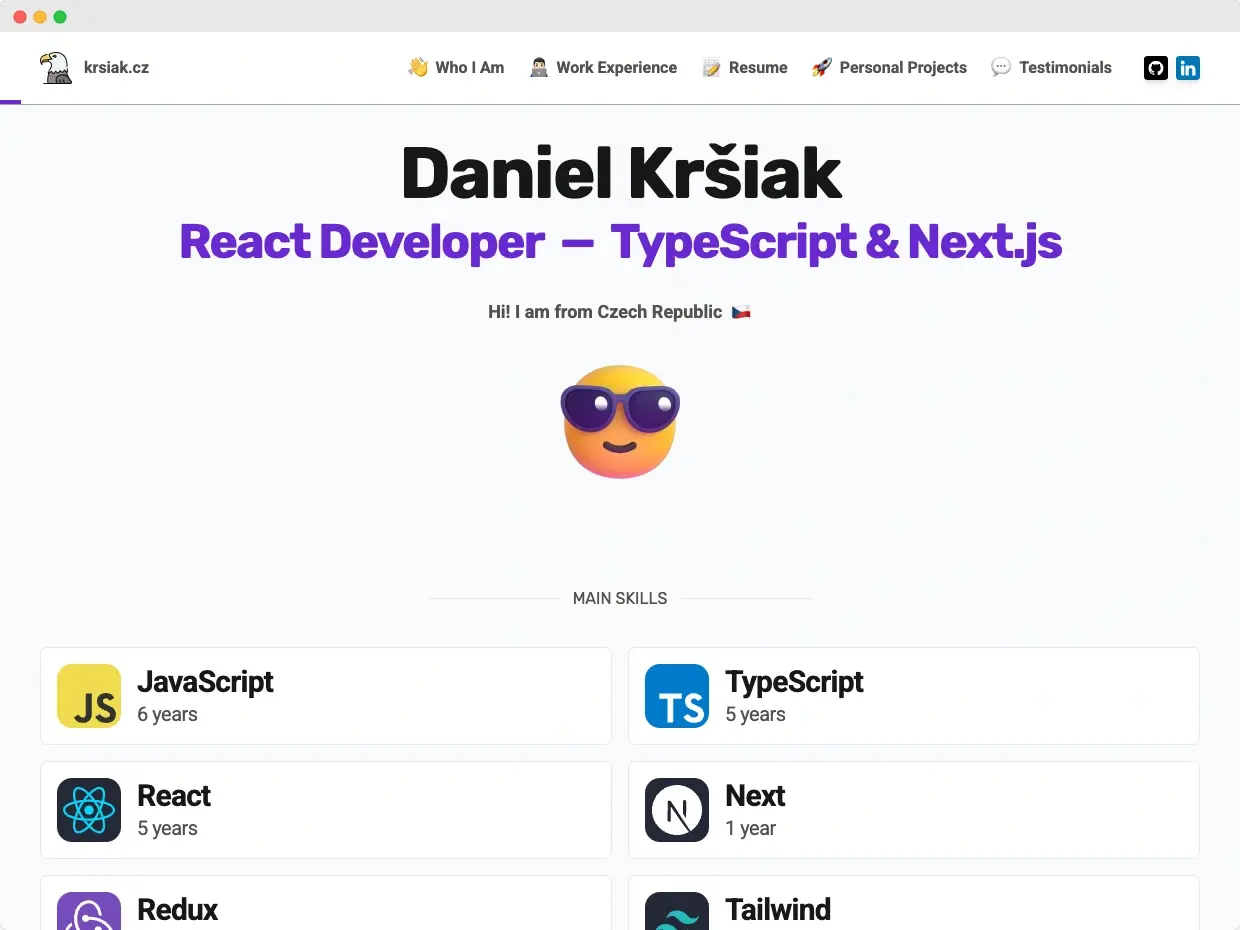Click the Work Experience person emoji
Viewport: 1240px width, 930px height.
(x=539, y=67)
